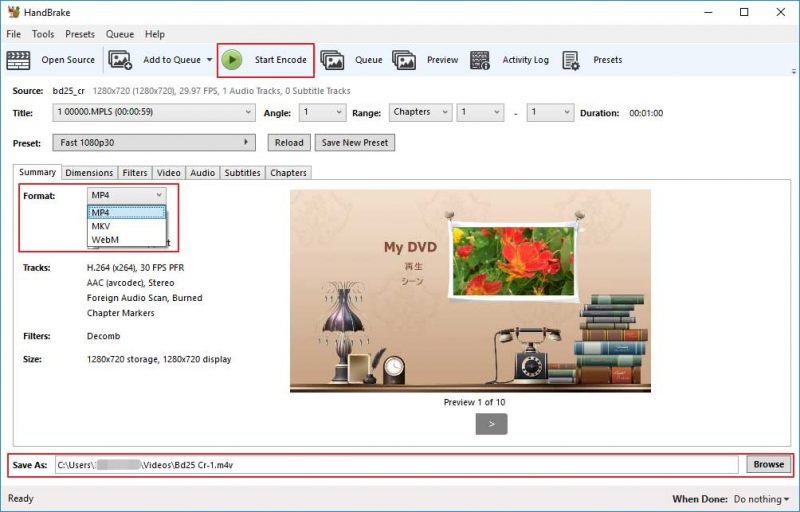Click the Add to Queue image icon
800x512 pixels.
pyautogui.click(x=120, y=60)
